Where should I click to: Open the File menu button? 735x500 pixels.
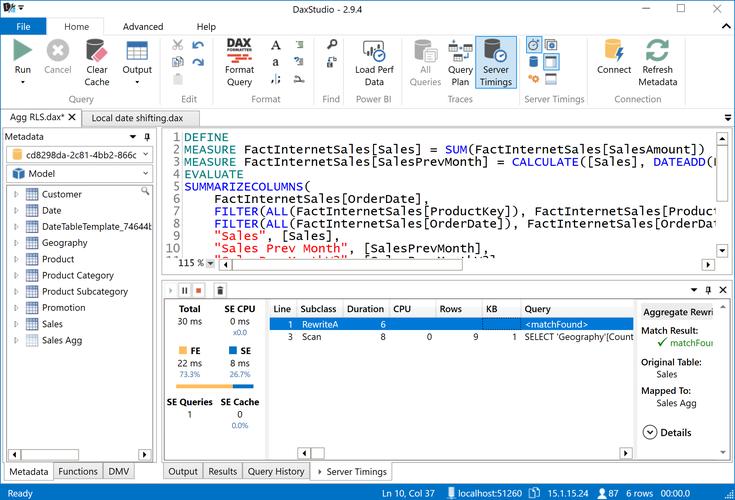[23, 27]
